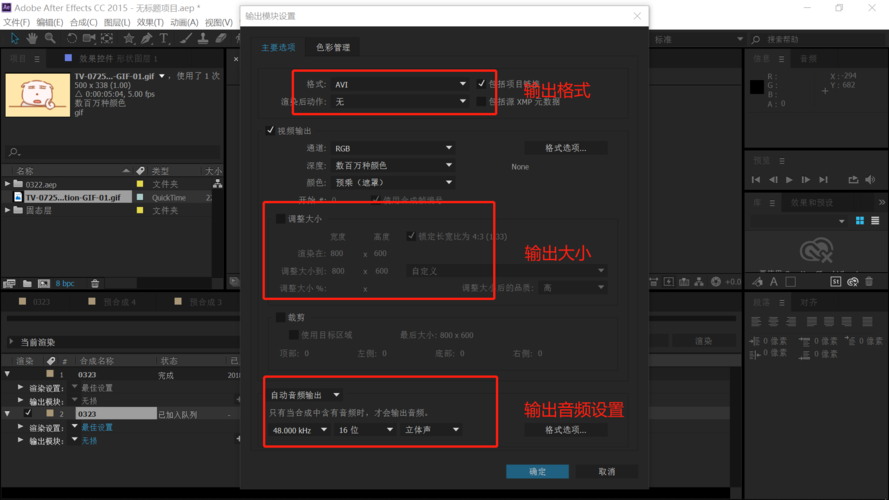Click trash delete icon in project panel

point(95,283)
